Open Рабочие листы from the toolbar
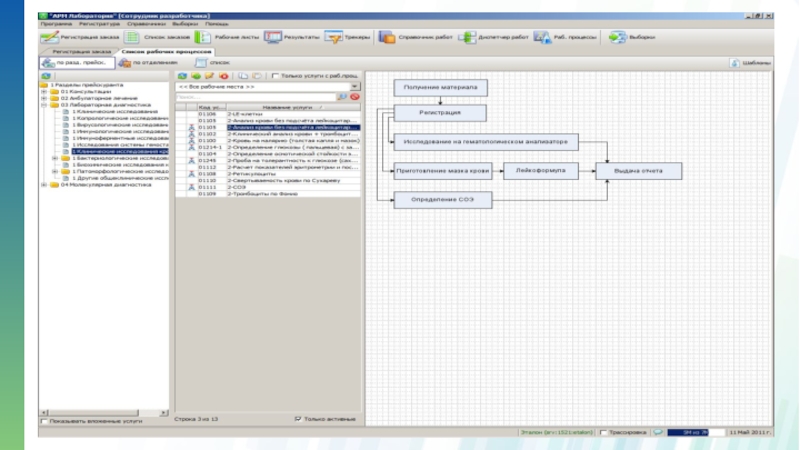 click(x=202, y=37)
